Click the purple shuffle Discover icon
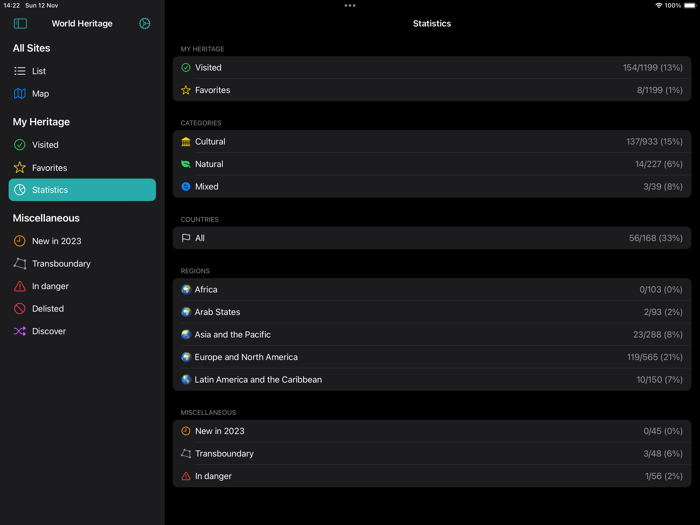This screenshot has width=700, height=525. [x=20, y=331]
